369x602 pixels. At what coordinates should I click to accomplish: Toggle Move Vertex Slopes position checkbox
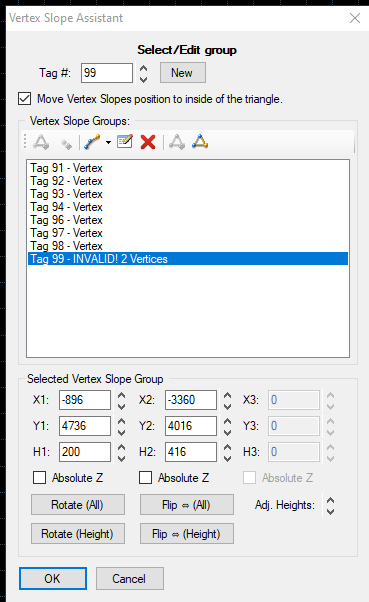point(25,99)
